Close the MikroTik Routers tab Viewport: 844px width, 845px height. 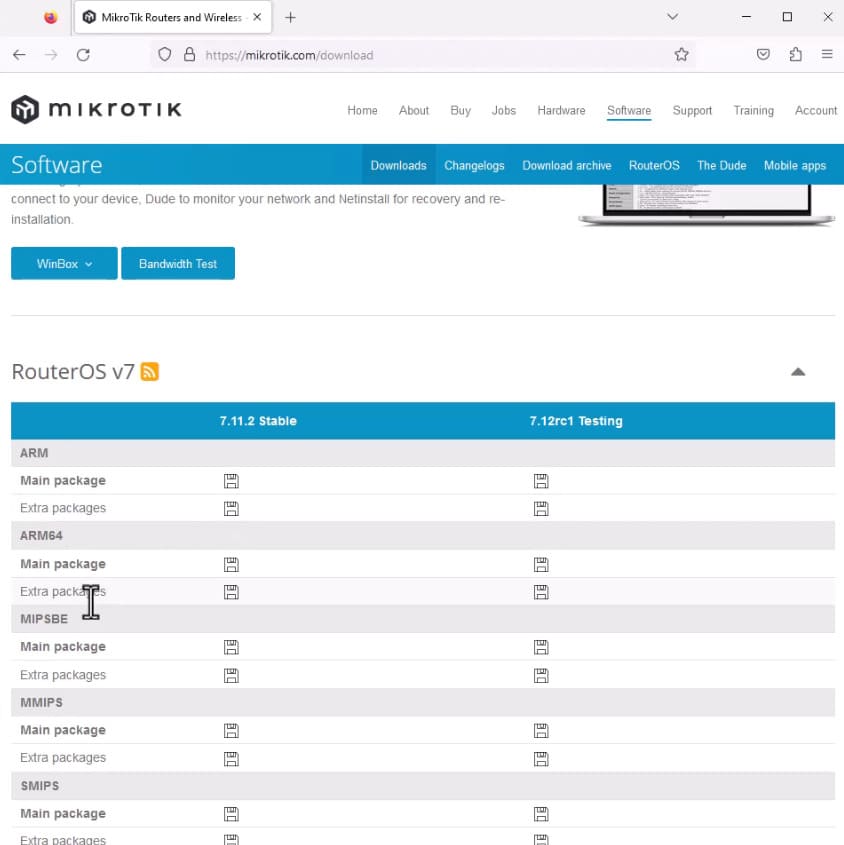pyautogui.click(x=257, y=17)
